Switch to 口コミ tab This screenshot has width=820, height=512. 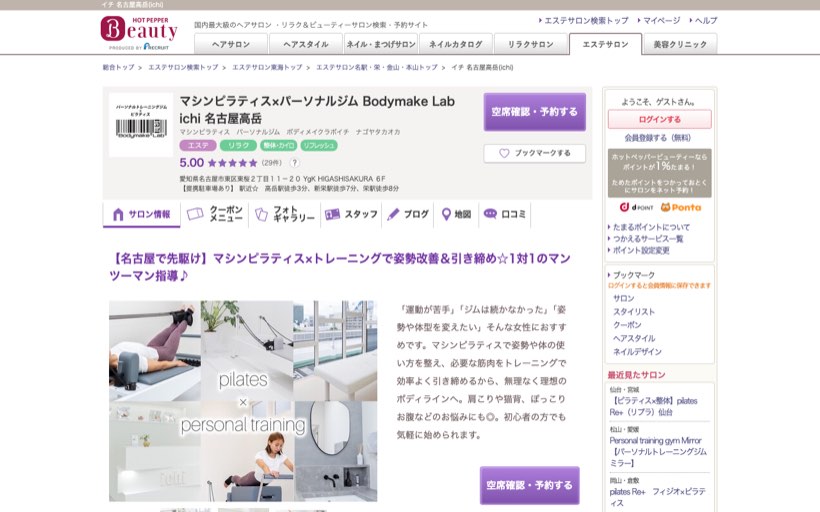coord(505,214)
